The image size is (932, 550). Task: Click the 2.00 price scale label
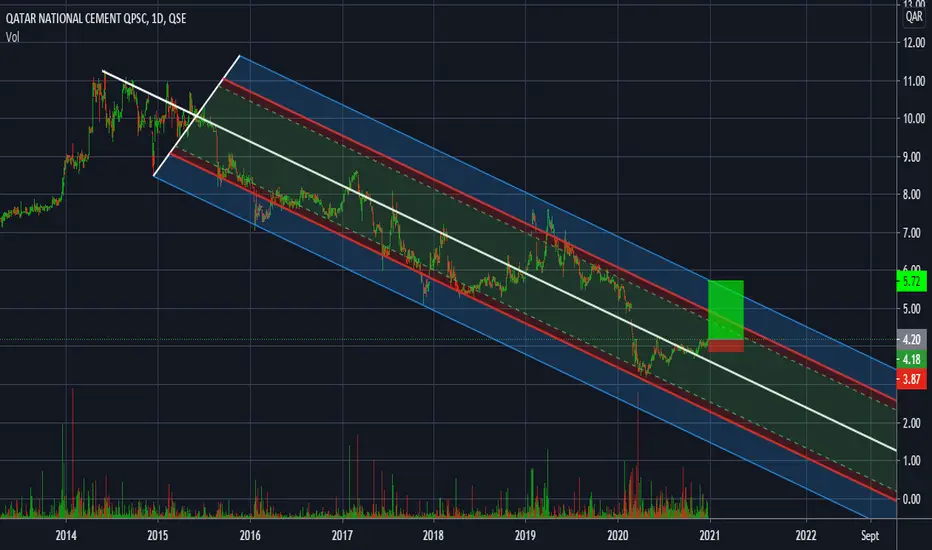[914, 423]
